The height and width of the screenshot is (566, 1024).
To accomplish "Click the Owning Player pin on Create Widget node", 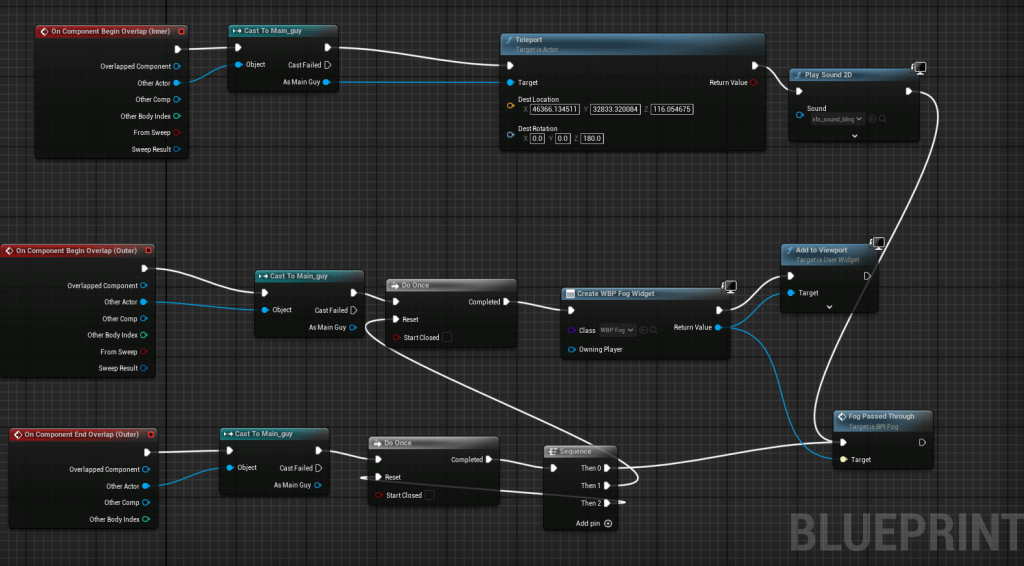I will [x=571, y=349].
